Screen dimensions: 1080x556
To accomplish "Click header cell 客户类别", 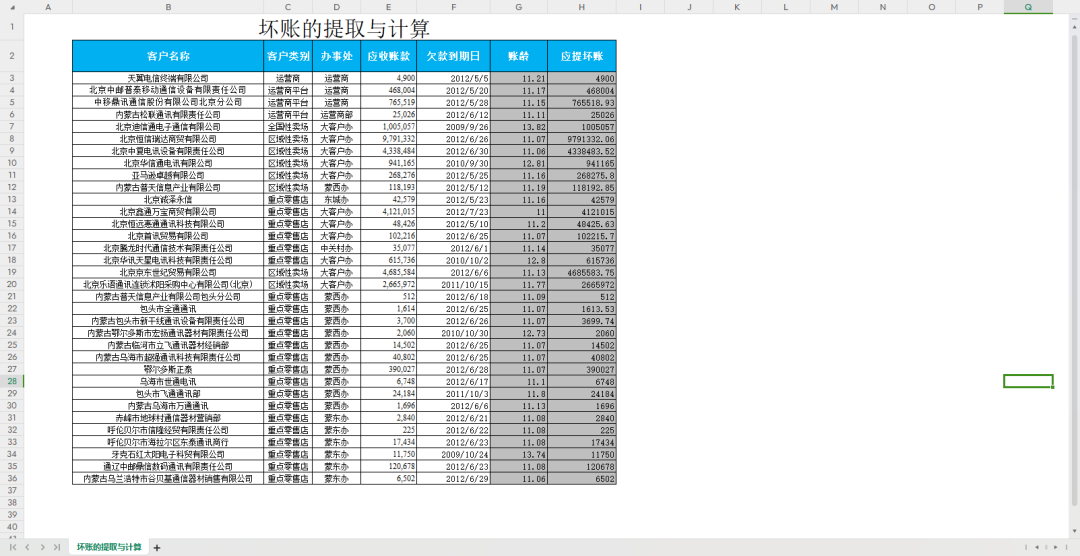I will [288, 56].
